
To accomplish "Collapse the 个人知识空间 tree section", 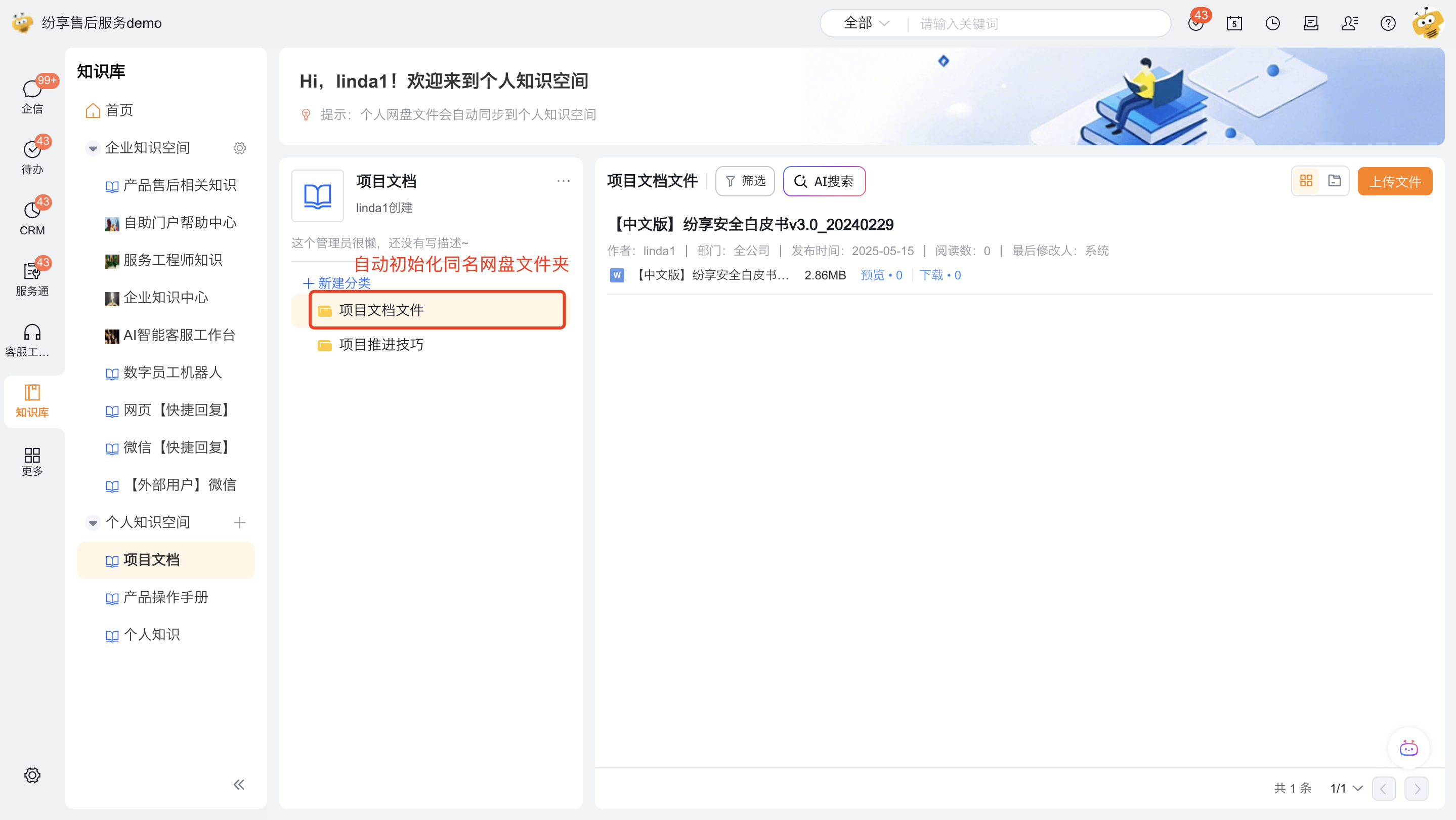I will [x=93, y=522].
